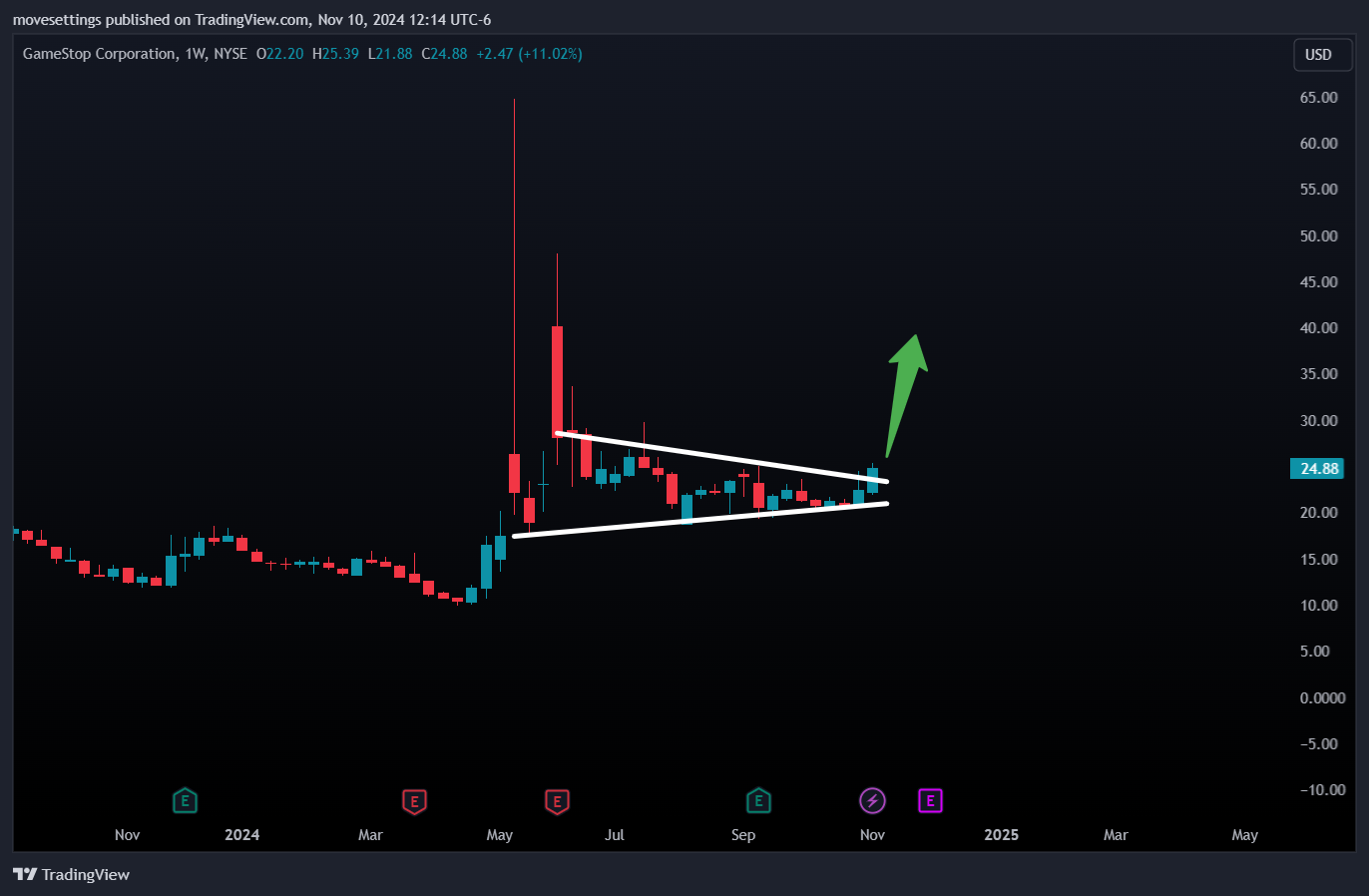The image size is (1369, 896).
Task: Click the 60.00 price axis label
Action: tap(1318, 143)
